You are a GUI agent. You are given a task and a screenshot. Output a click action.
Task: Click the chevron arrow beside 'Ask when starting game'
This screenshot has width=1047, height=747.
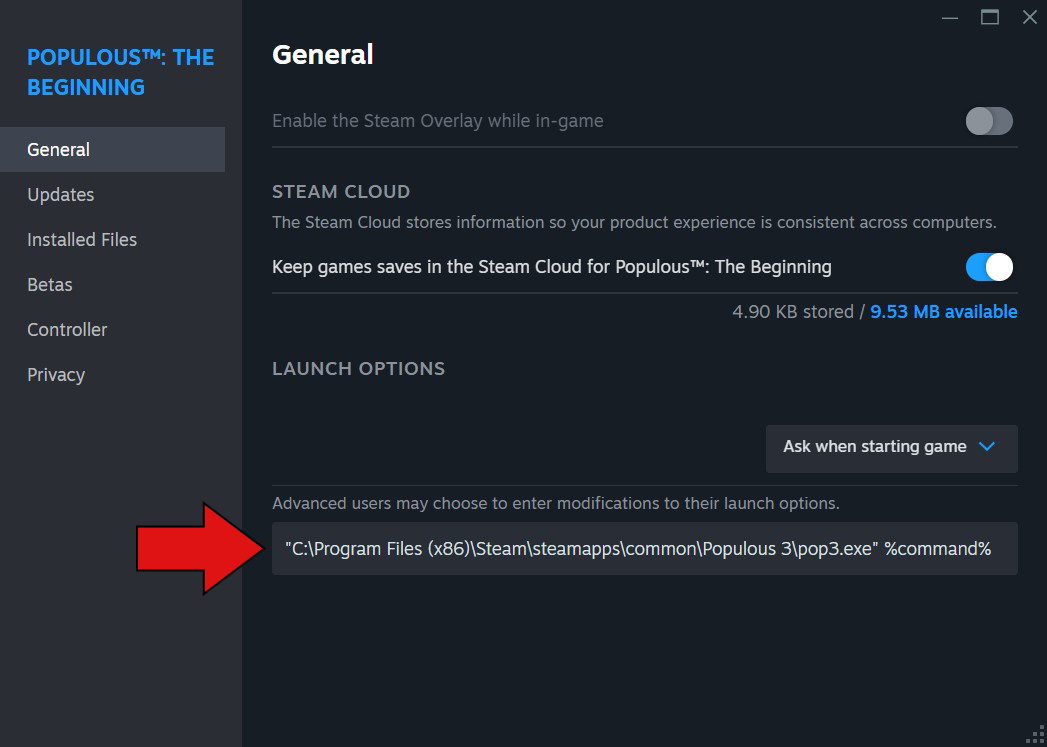[x=987, y=447]
